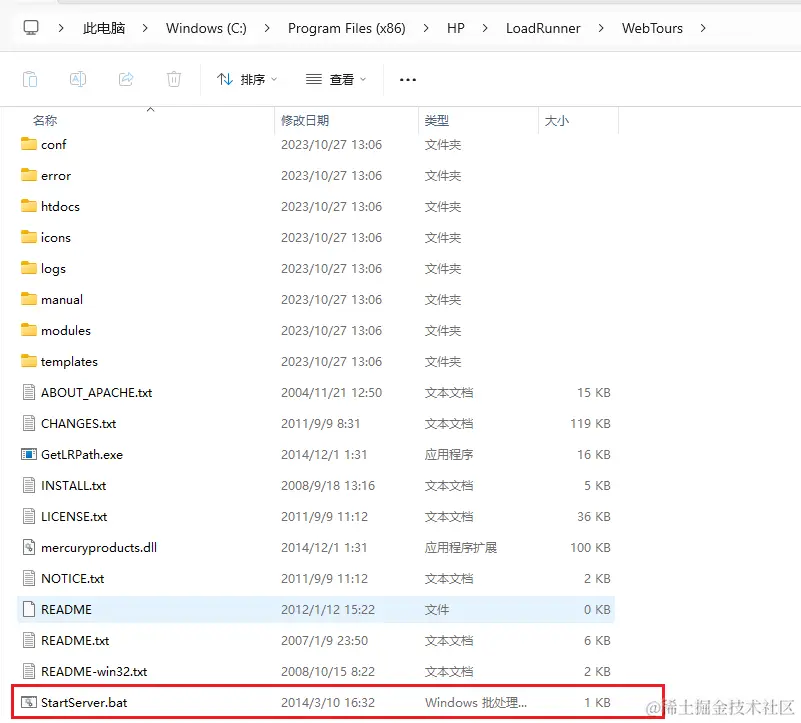Click the GetLRPath.exe application icon
This screenshot has width=801, height=723.
[x=29, y=454]
